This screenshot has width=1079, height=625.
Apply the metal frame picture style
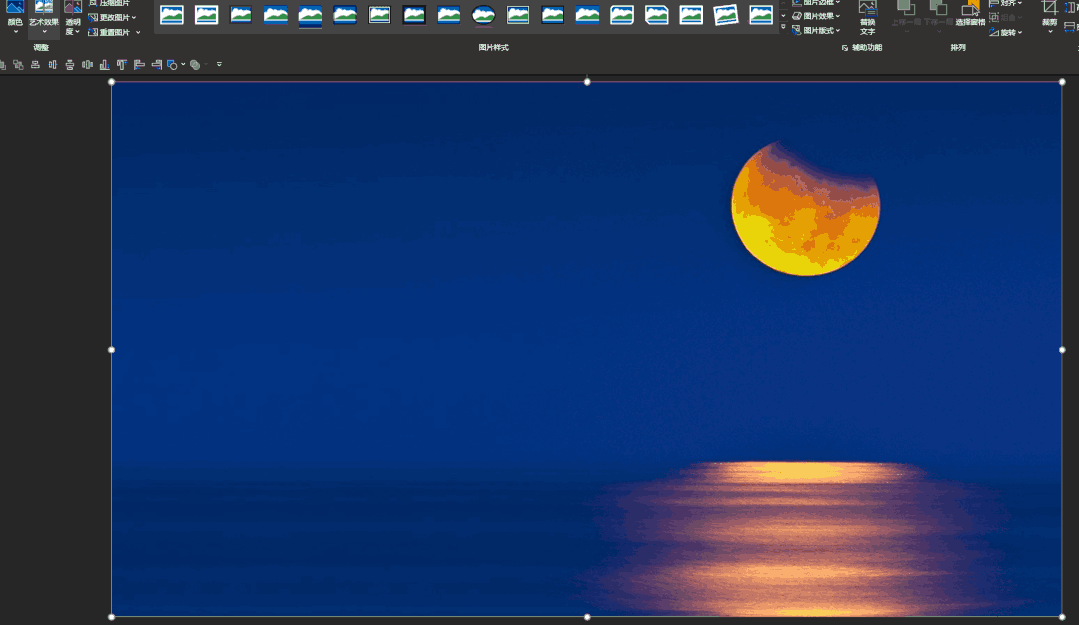coord(241,14)
